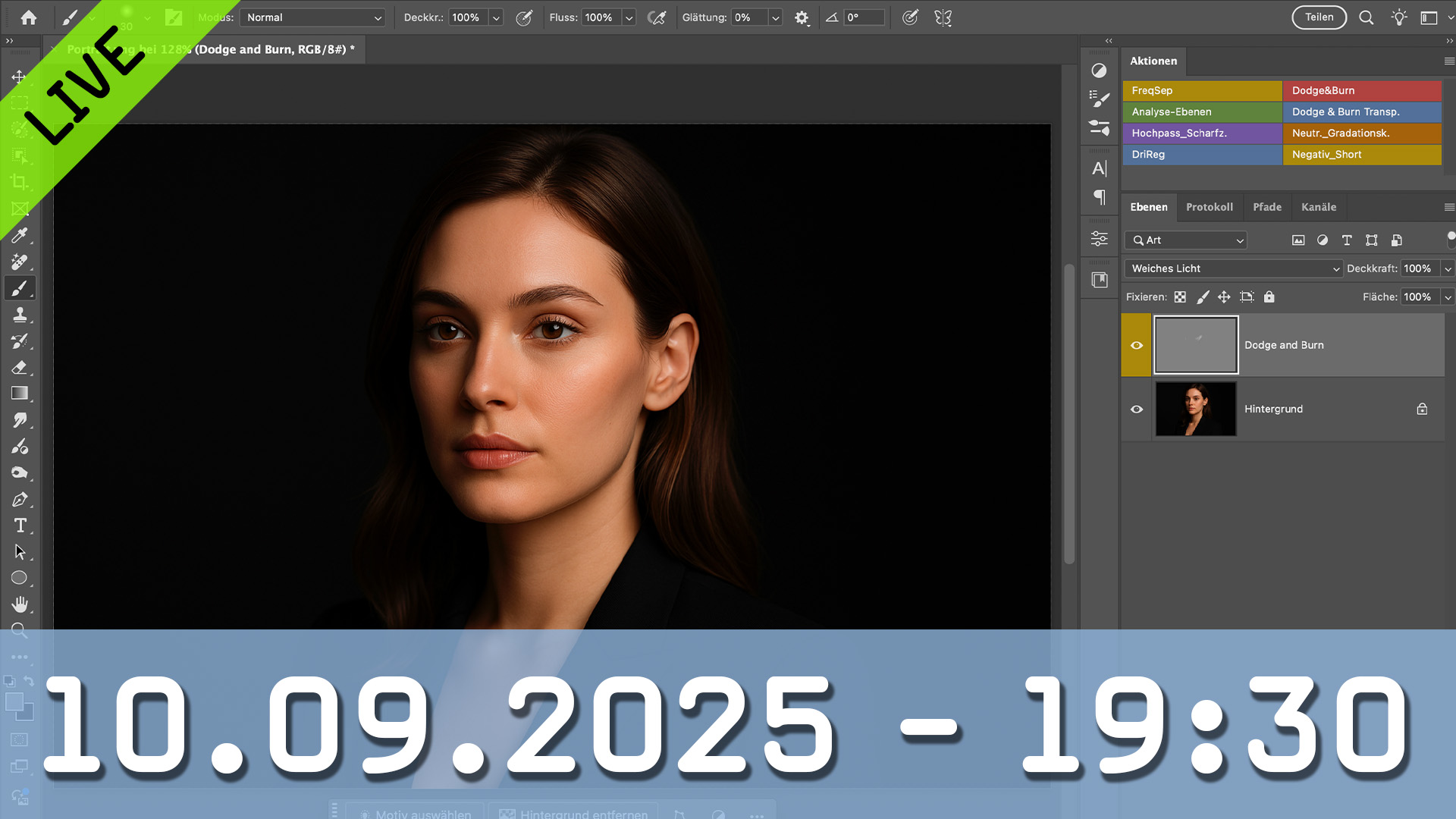Open the Character panel icon

click(1099, 168)
